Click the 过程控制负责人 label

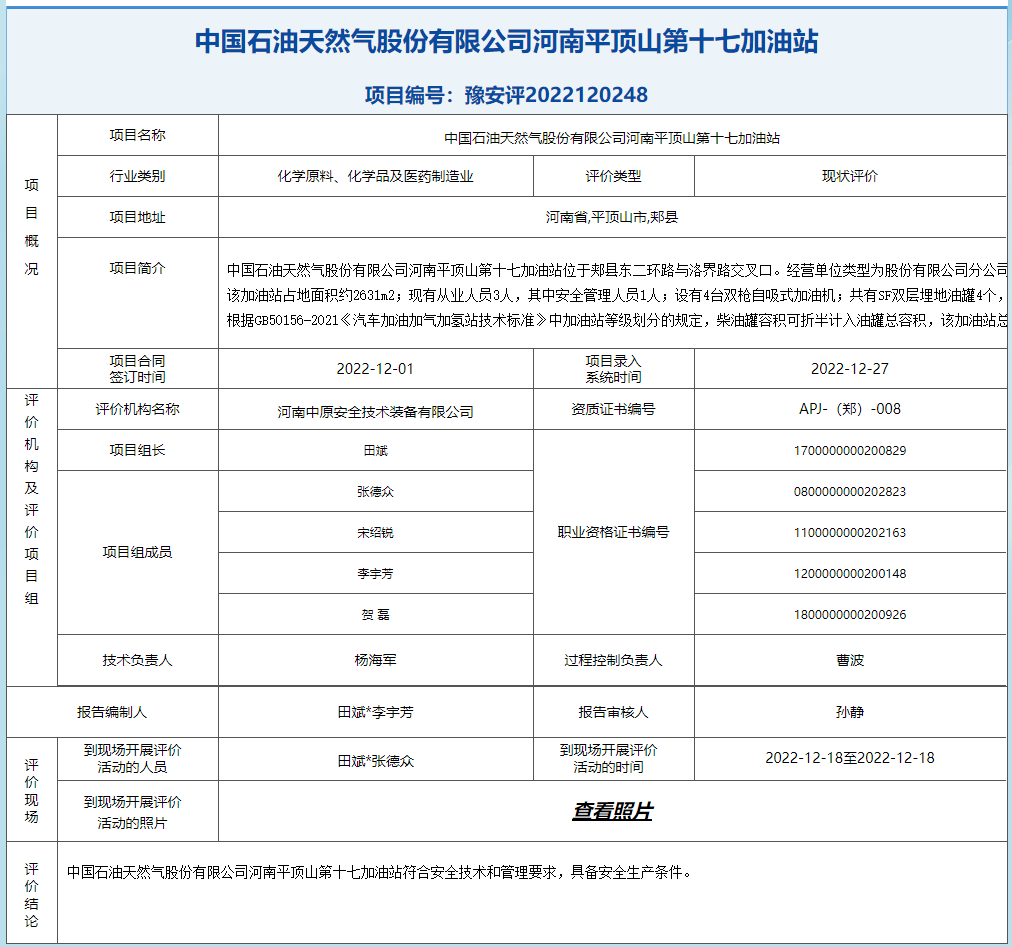pyautogui.click(x=613, y=660)
